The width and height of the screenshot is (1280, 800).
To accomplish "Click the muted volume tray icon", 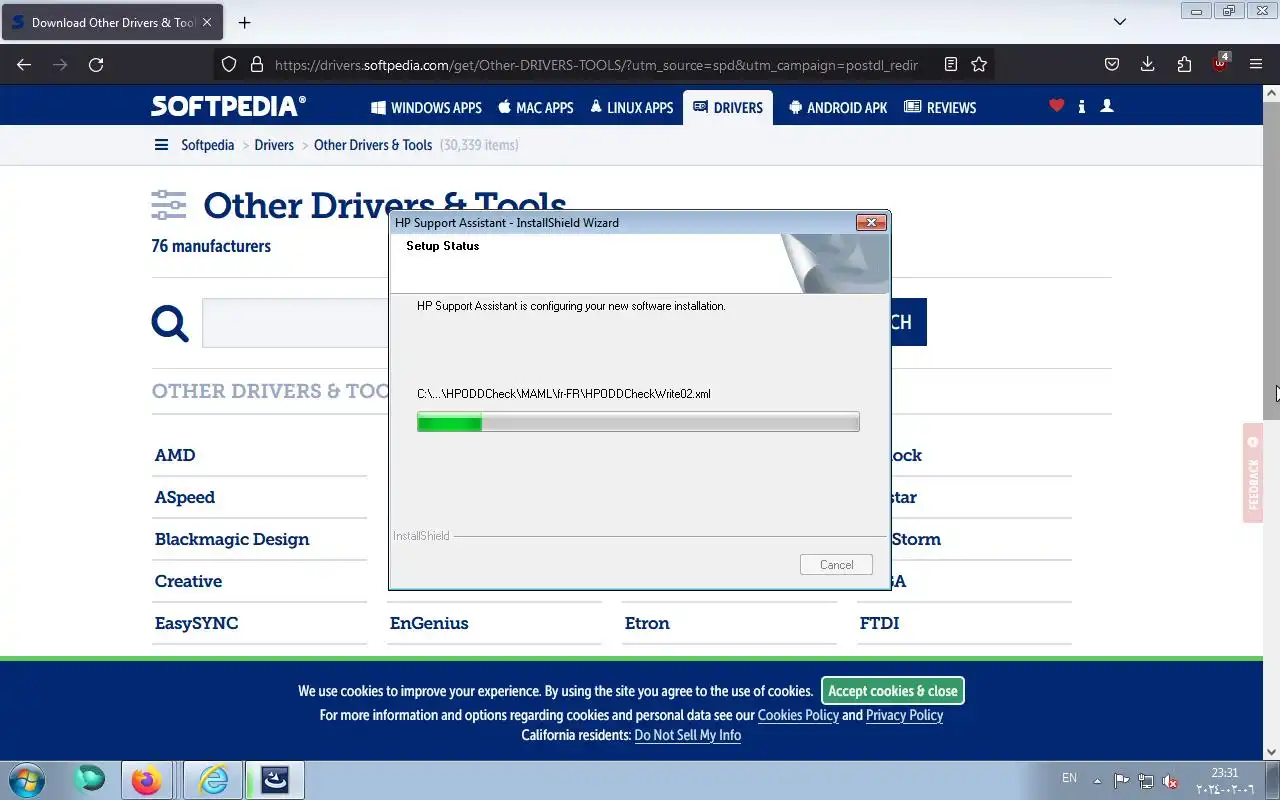I will point(1170,781).
